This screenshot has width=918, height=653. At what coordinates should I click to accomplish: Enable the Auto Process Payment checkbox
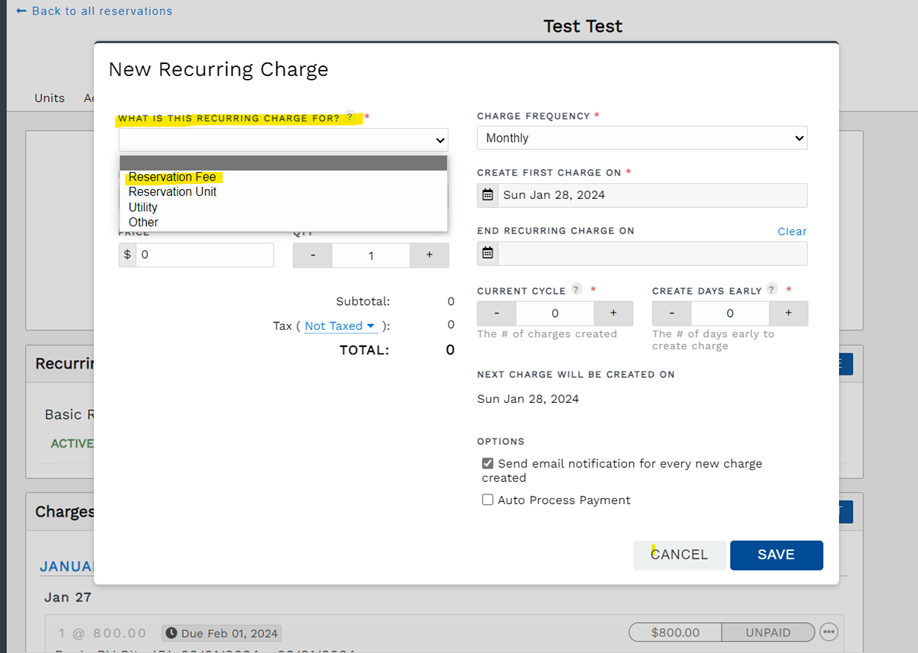point(488,500)
